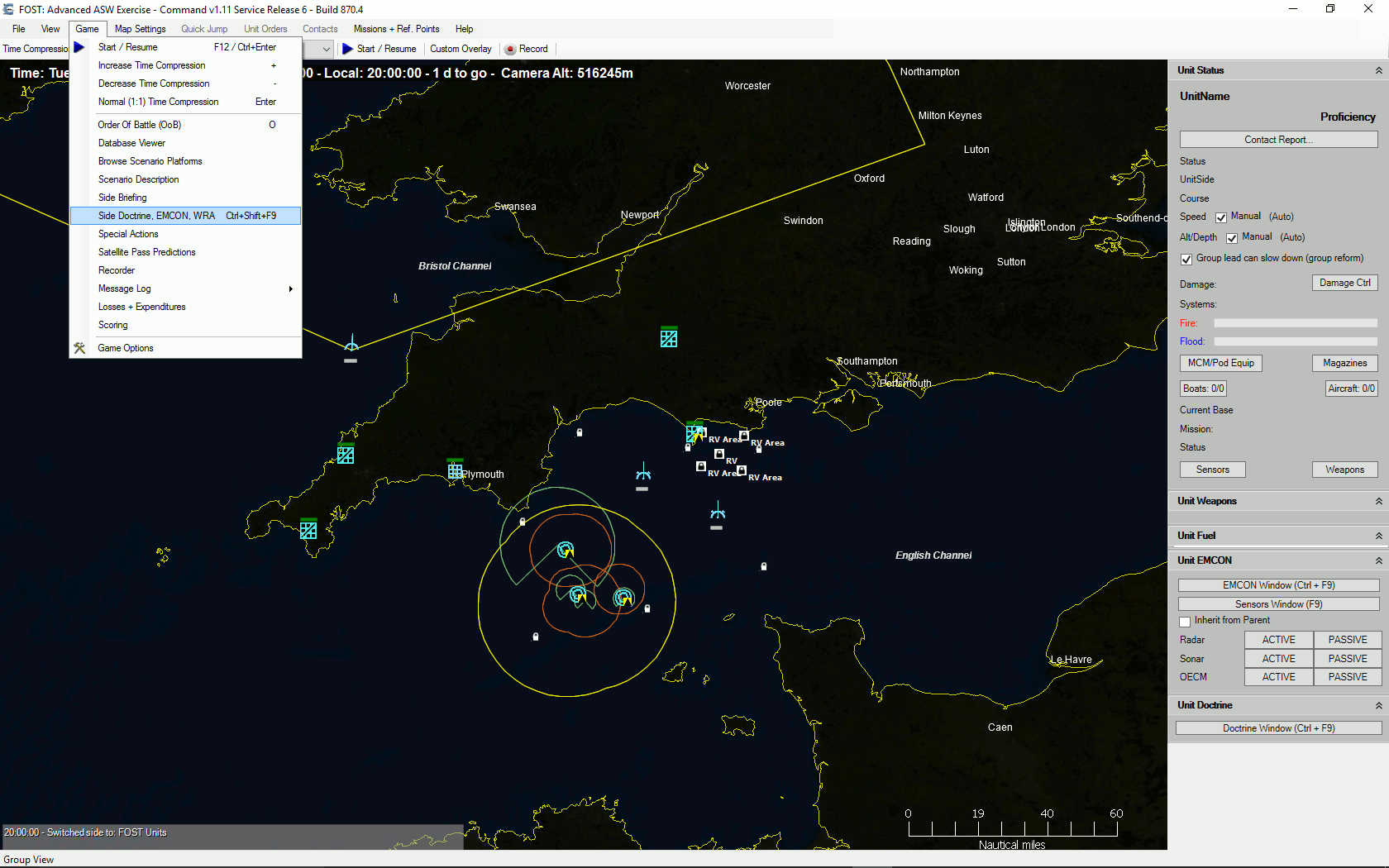Click the Group View status bar text
This screenshot has height=868, width=1389.
pos(29,860)
